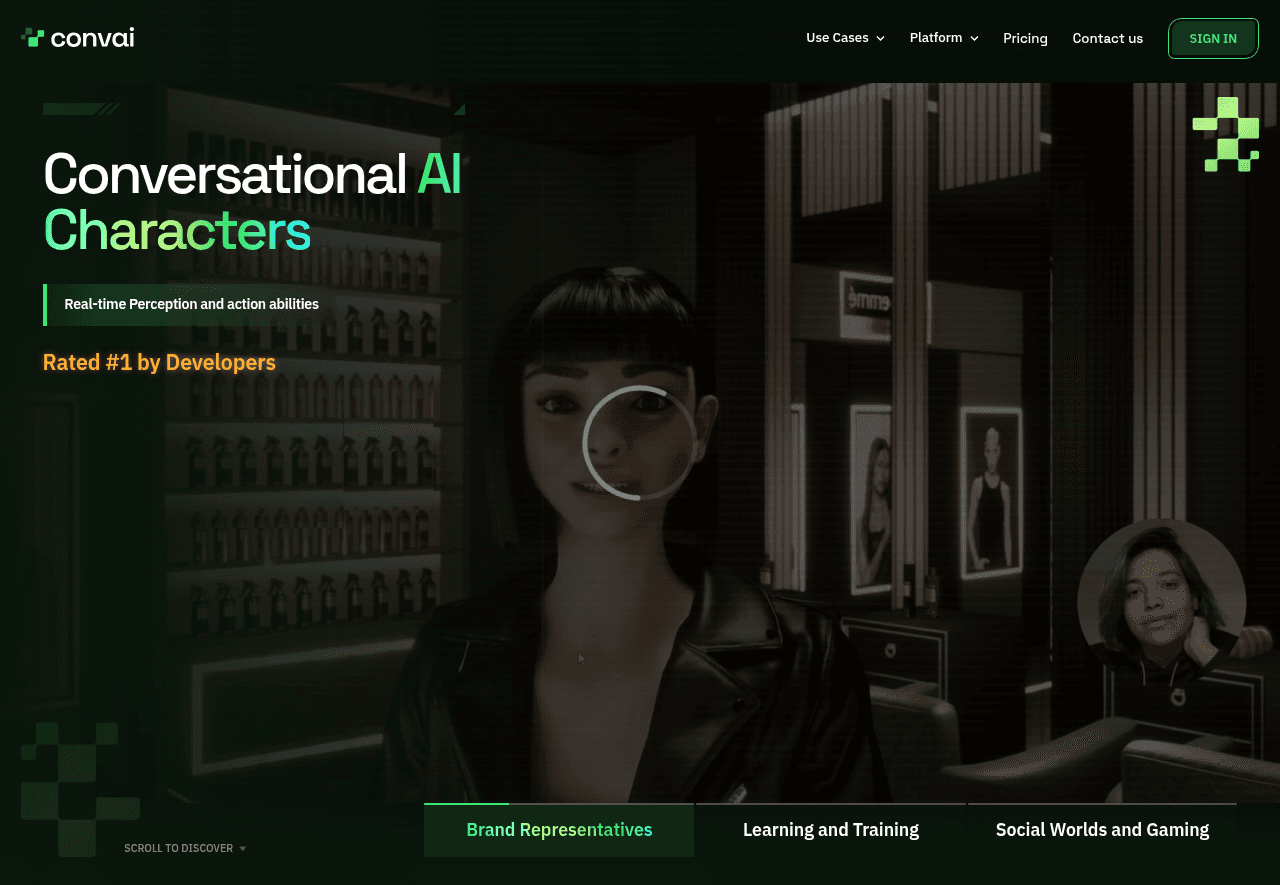This screenshot has height=885, width=1280.
Task: Select the Brand Representatives tab
Action: tap(559, 830)
